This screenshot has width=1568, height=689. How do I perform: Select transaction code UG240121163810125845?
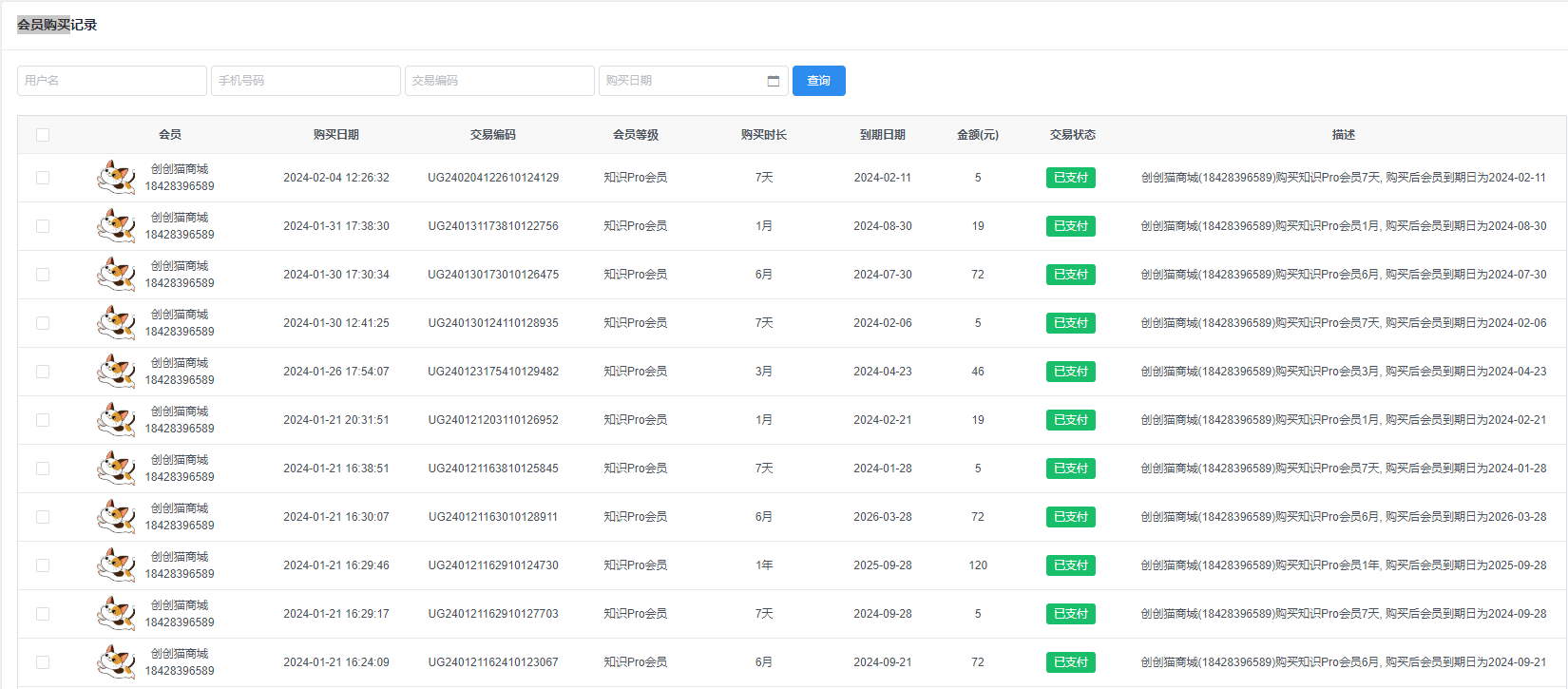[493, 469]
